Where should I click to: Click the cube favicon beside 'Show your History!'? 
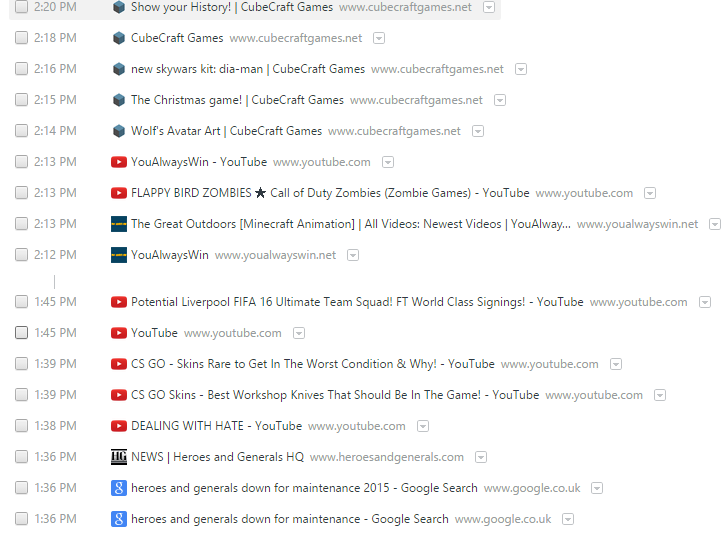tap(119, 7)
